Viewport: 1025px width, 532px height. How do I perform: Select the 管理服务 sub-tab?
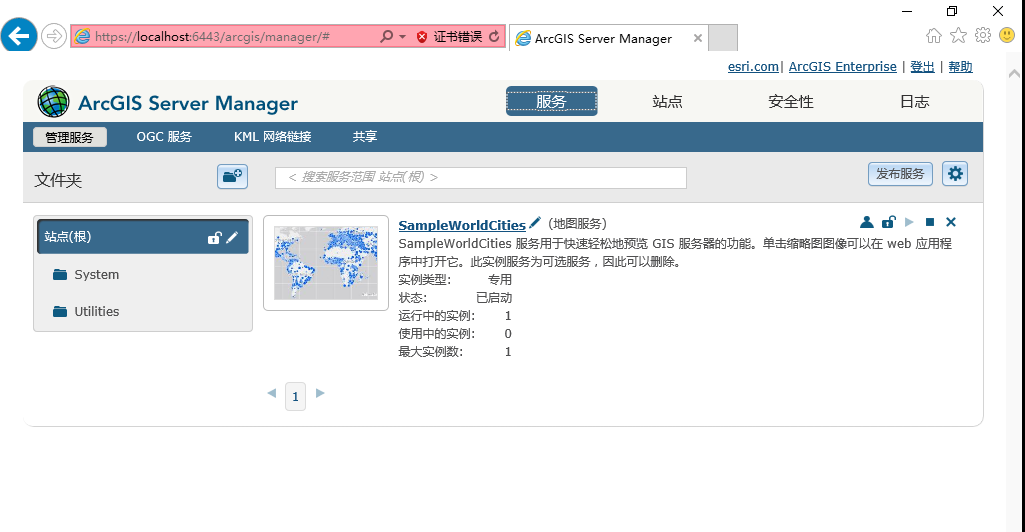[69, 137]
